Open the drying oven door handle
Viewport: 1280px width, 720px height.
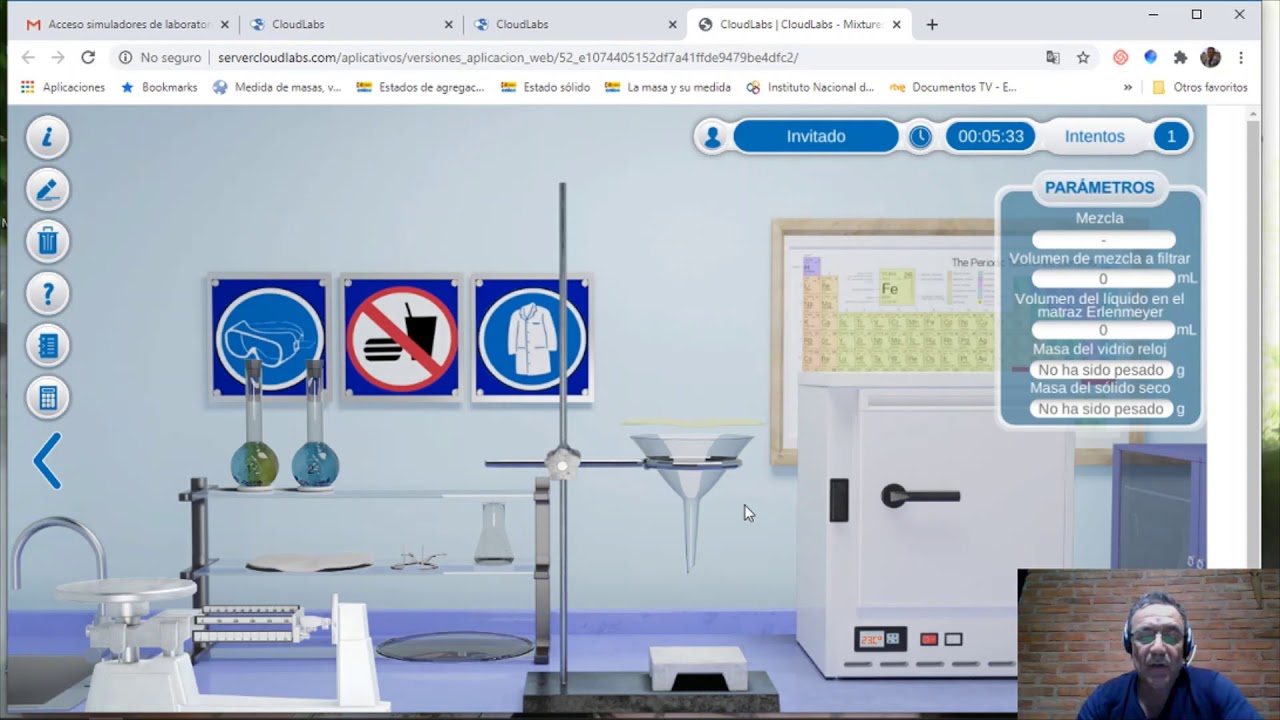coord(920,495)
